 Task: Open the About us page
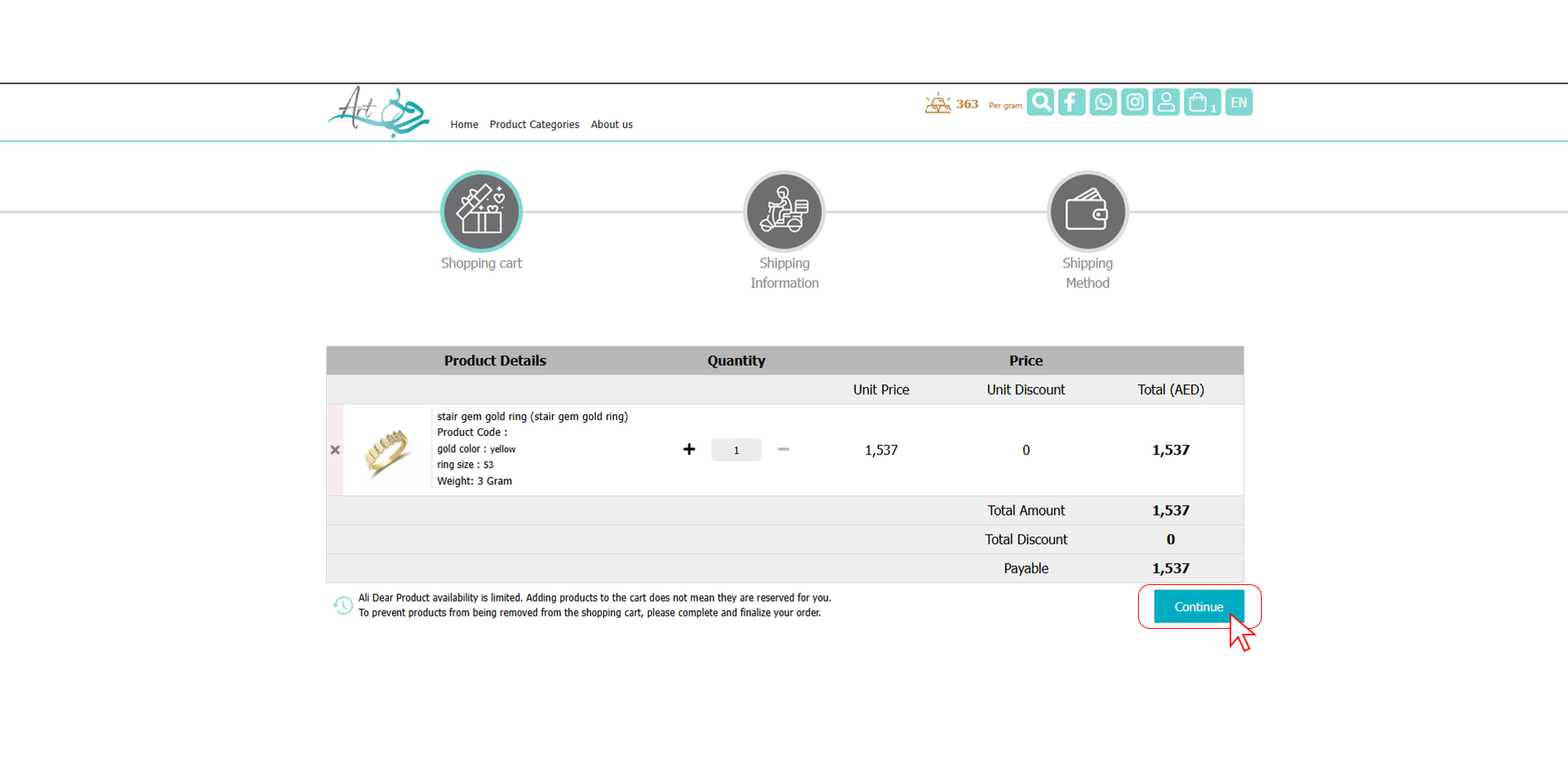[612, 125]
